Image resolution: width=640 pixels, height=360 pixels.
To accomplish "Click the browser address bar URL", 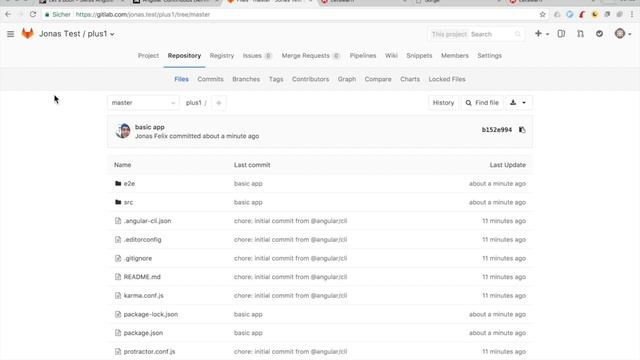I will point(143,14).
